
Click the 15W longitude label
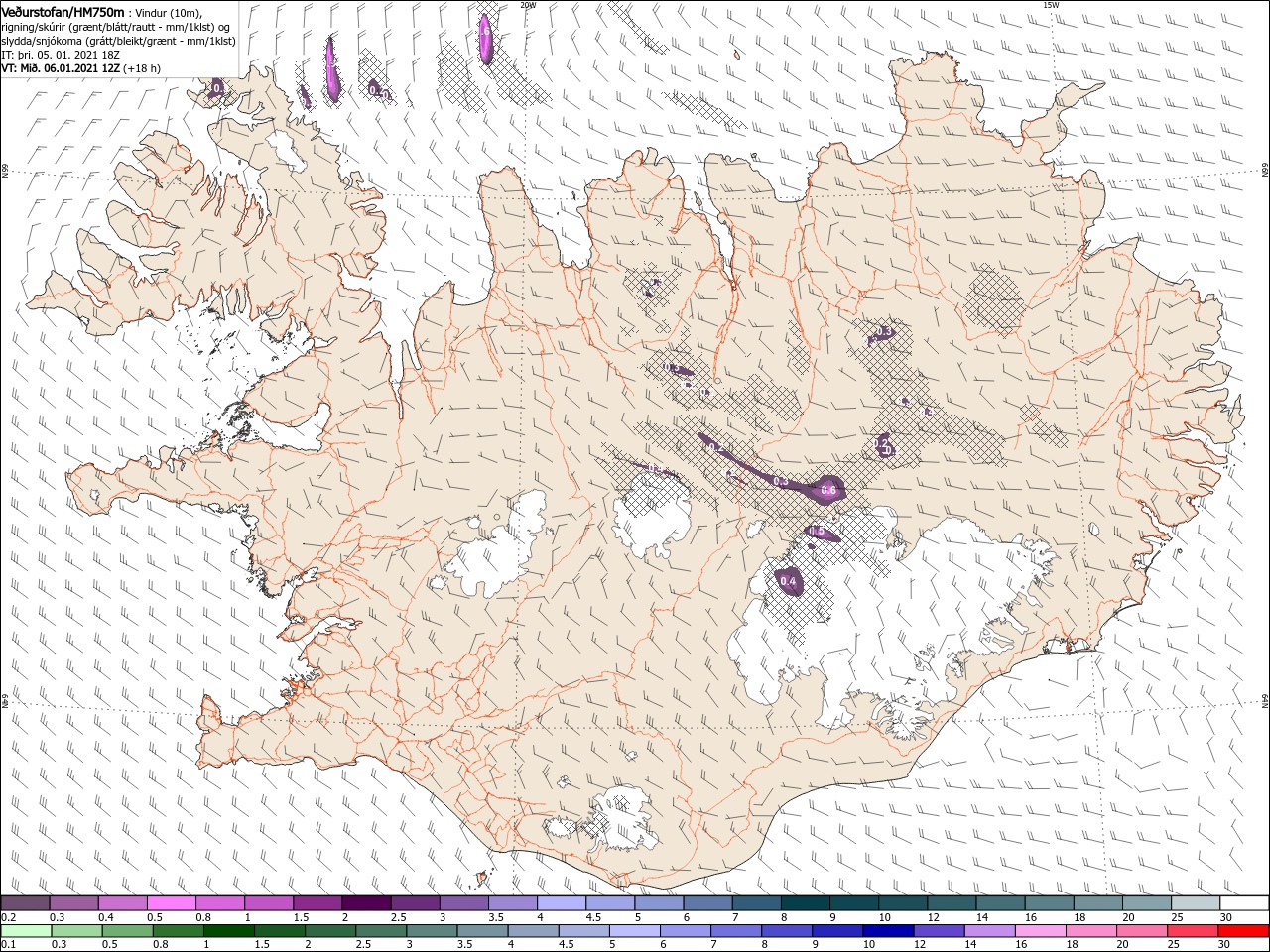1051,5
